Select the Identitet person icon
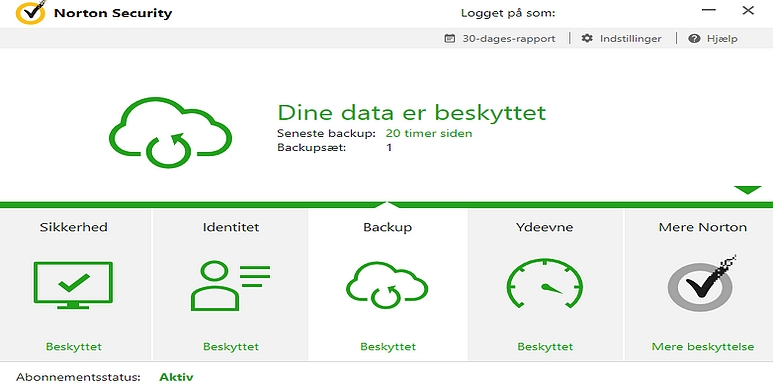The image size is (773, 389). point(230,286)
